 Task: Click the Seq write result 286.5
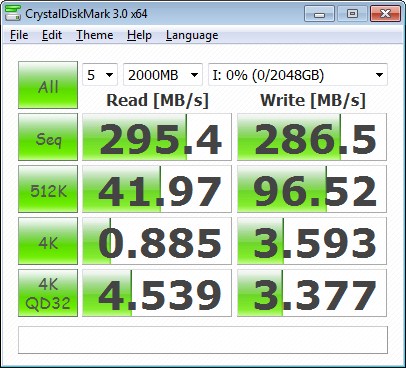coord(312,137)
